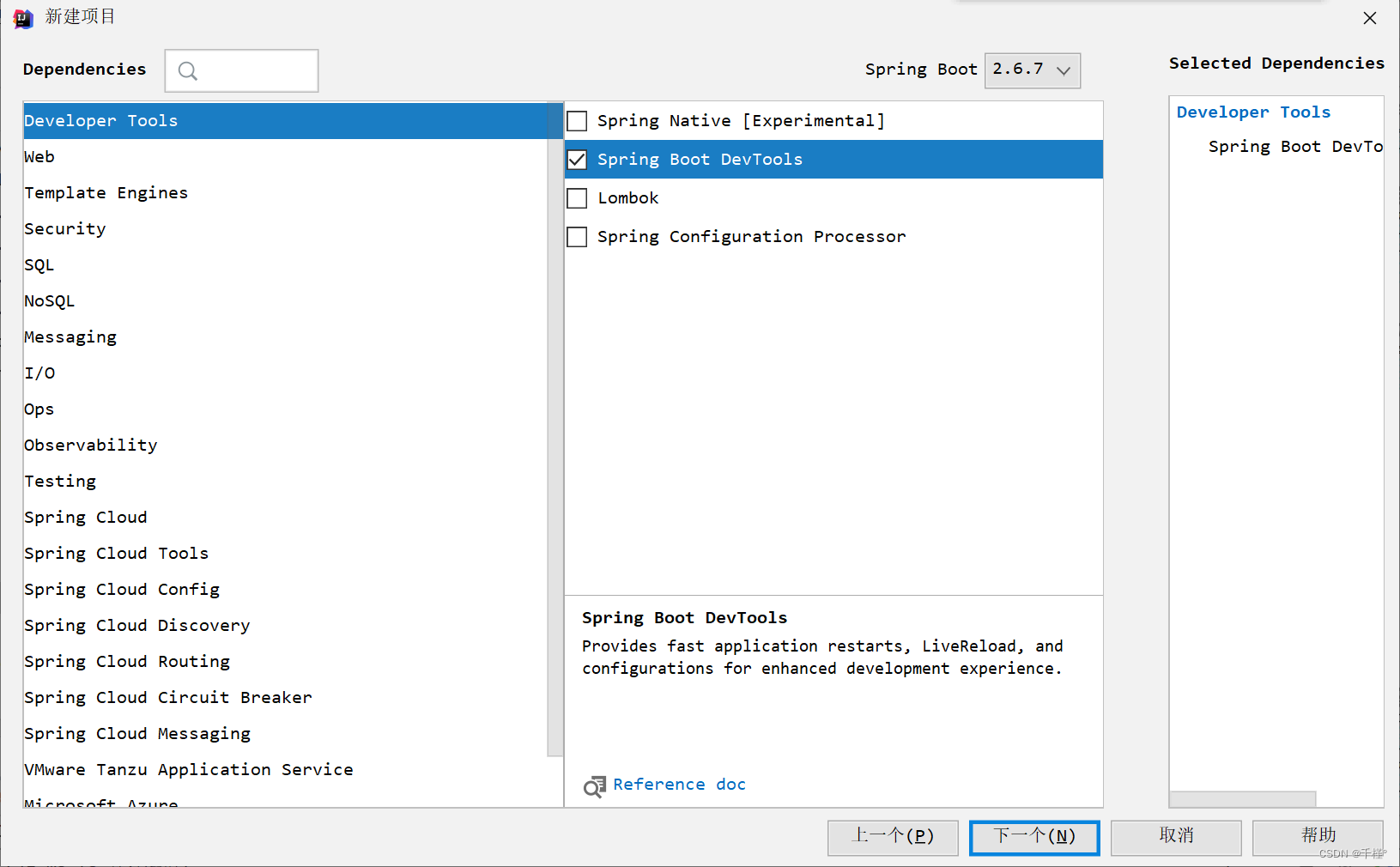This screenshot has height=867, width=1400.
Task: Click the category list vertical scrollbar
Action: pos(555,429)
